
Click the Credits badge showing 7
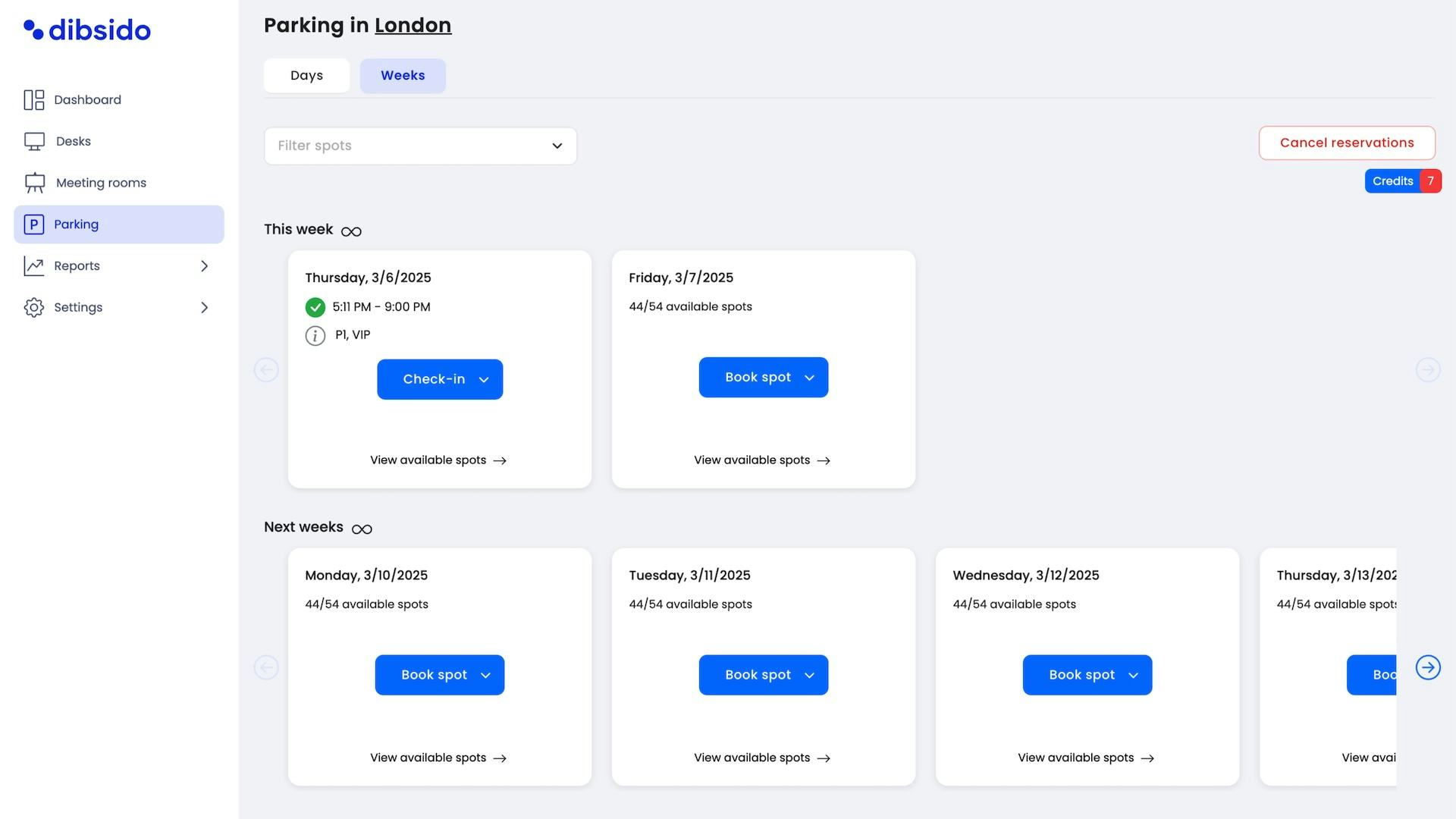tap(1403, 181)
